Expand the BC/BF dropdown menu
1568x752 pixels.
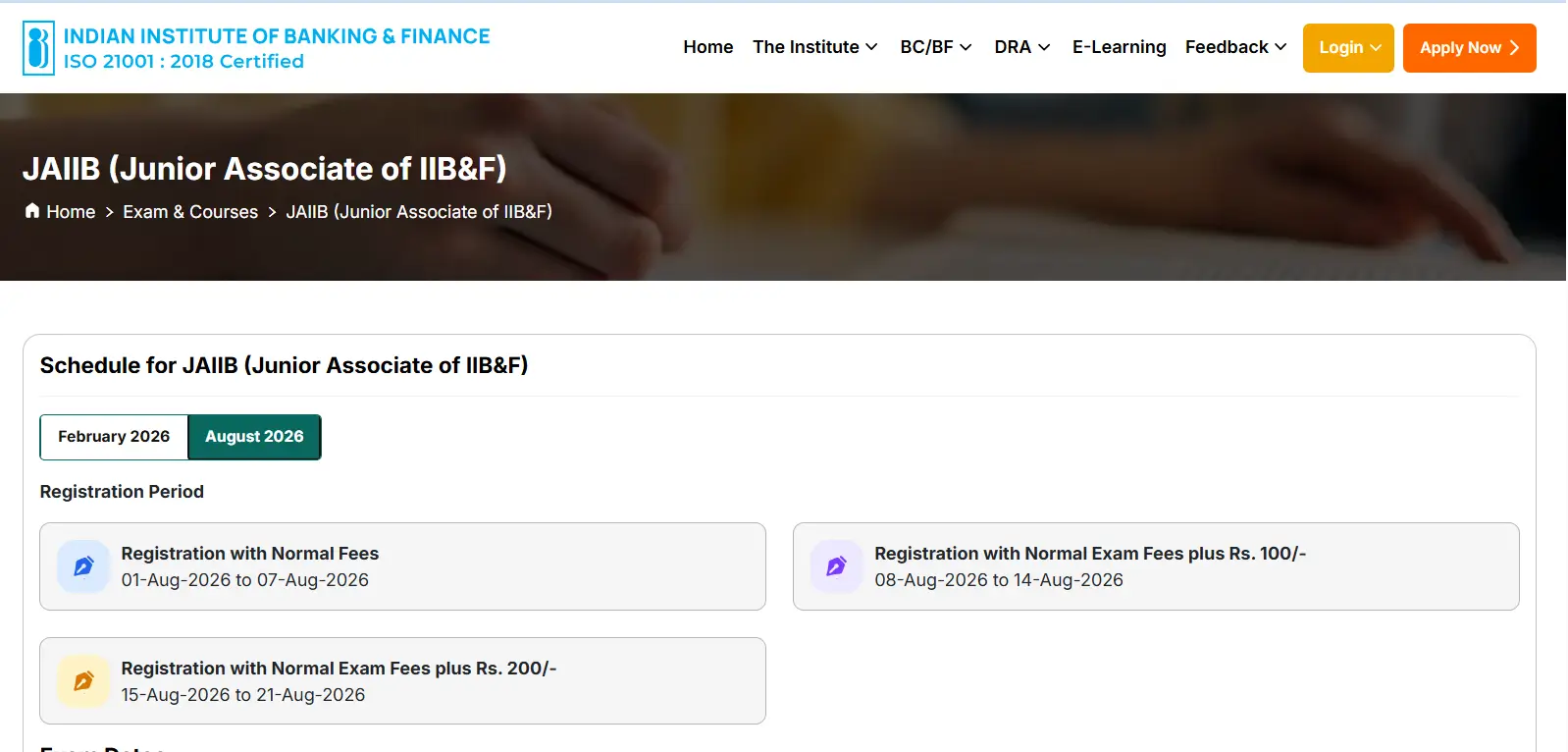pyautogui.click(x=935, y=47)
